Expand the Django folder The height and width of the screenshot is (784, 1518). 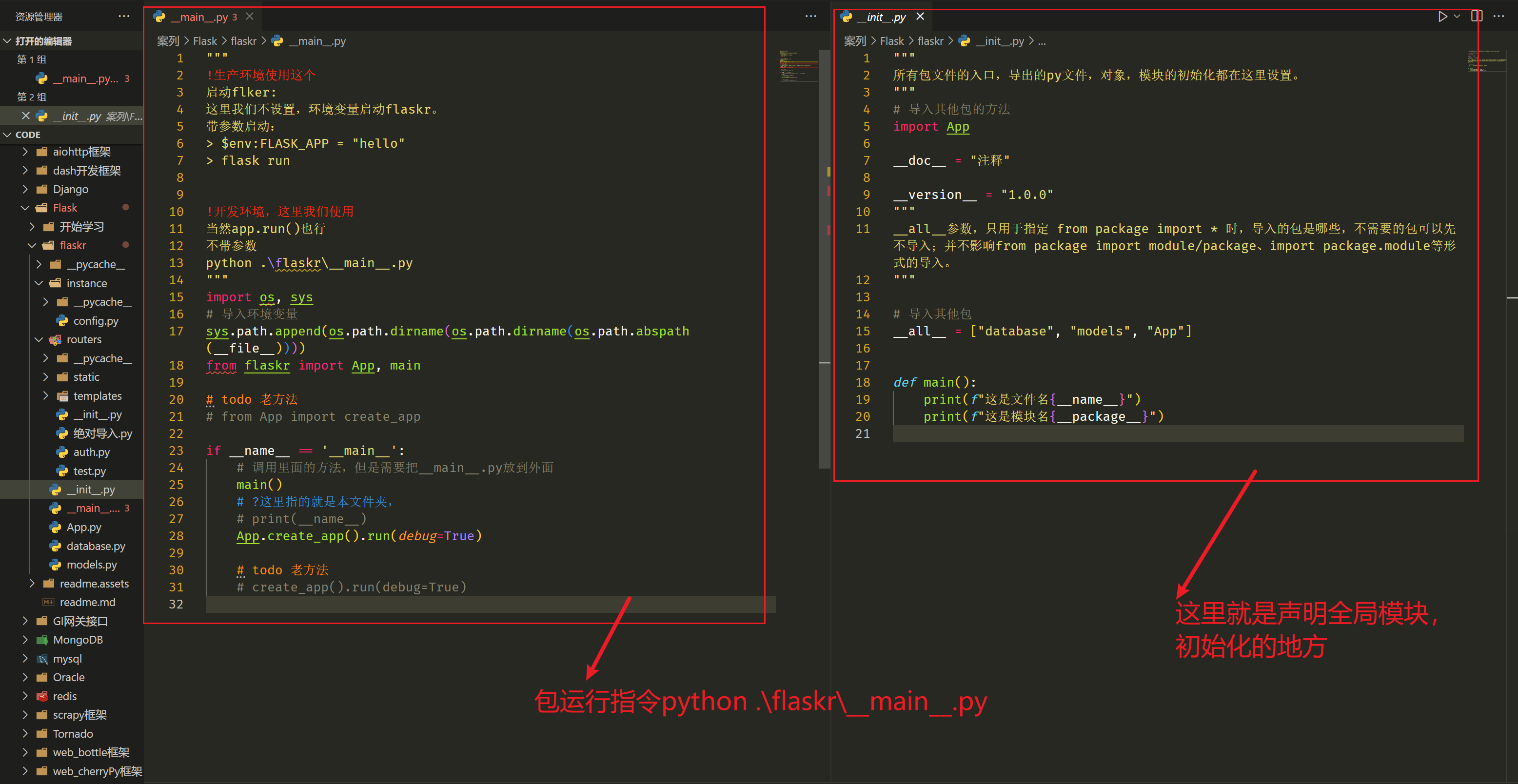[x=70, y=189]
